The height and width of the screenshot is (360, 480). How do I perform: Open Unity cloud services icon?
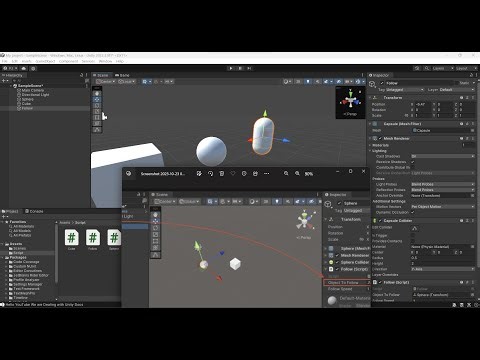(24, 68)
